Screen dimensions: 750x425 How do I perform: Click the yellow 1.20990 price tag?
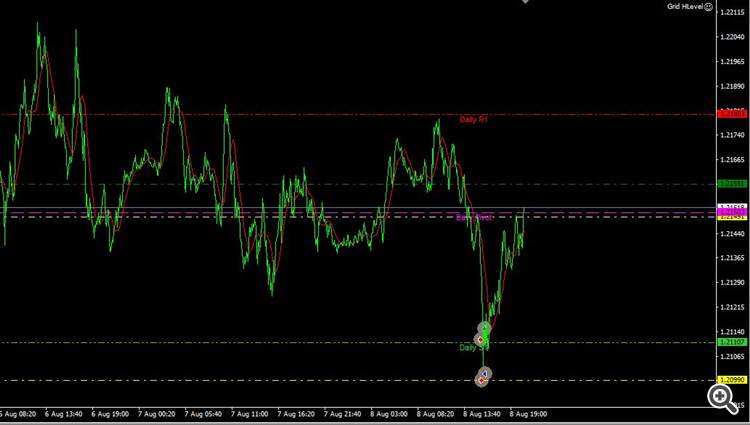732,380
